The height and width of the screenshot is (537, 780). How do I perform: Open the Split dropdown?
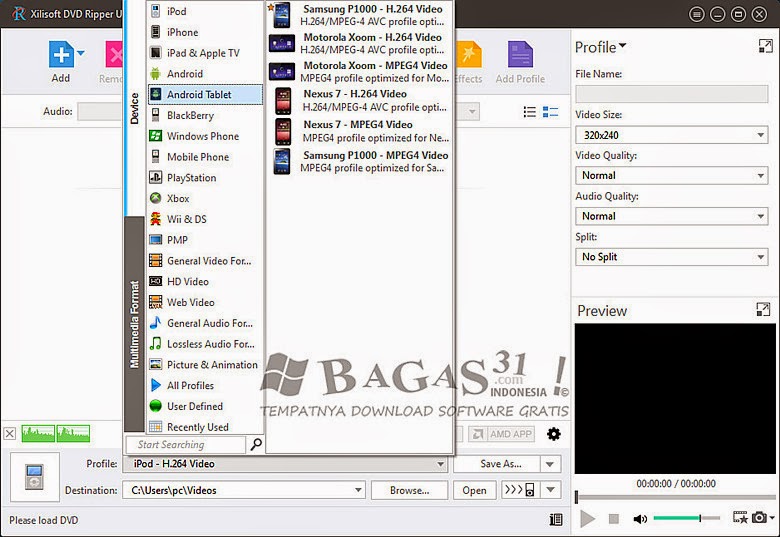(672, 257)
